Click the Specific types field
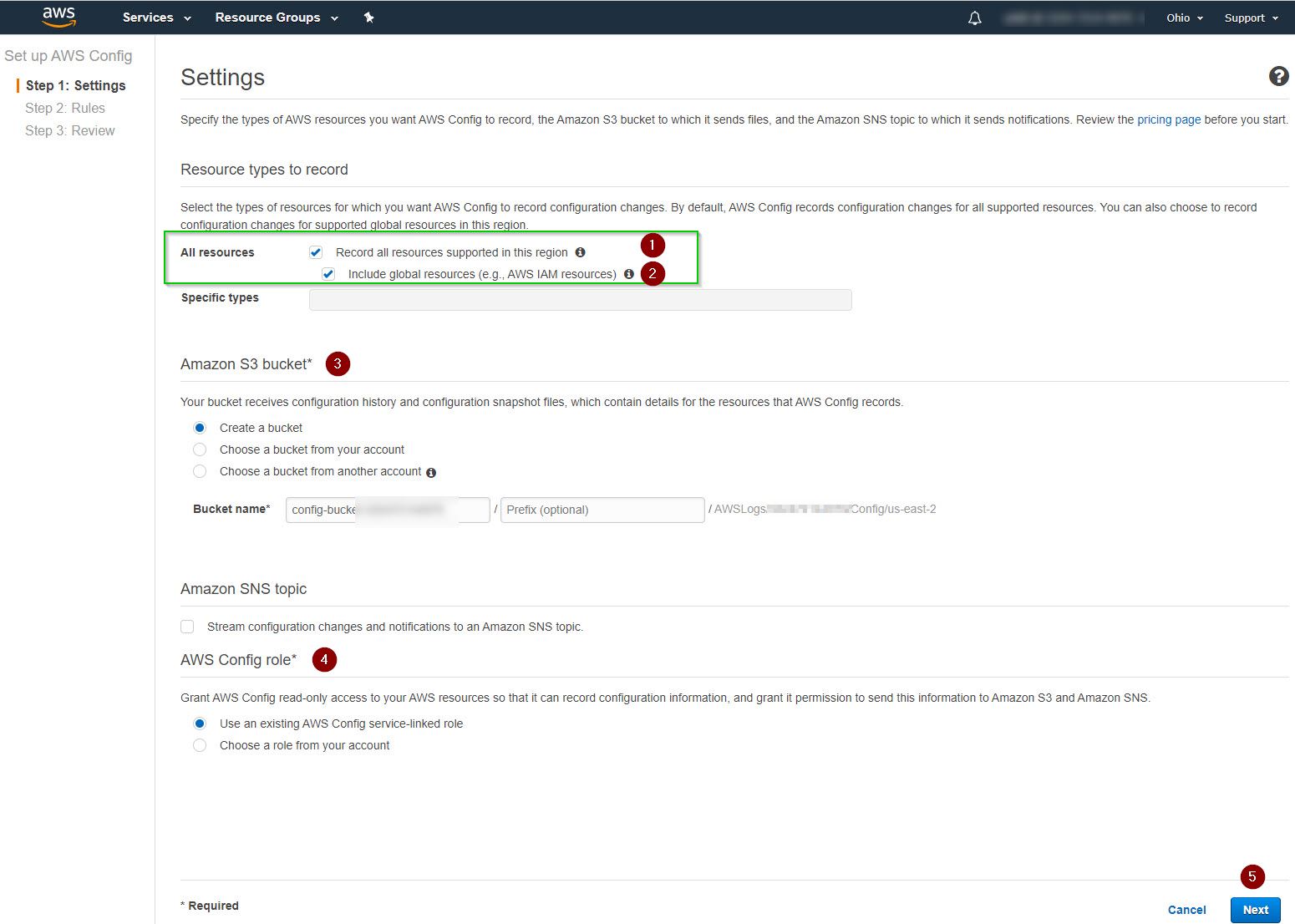The image size is (1295, 924). (x=581, y=300)
